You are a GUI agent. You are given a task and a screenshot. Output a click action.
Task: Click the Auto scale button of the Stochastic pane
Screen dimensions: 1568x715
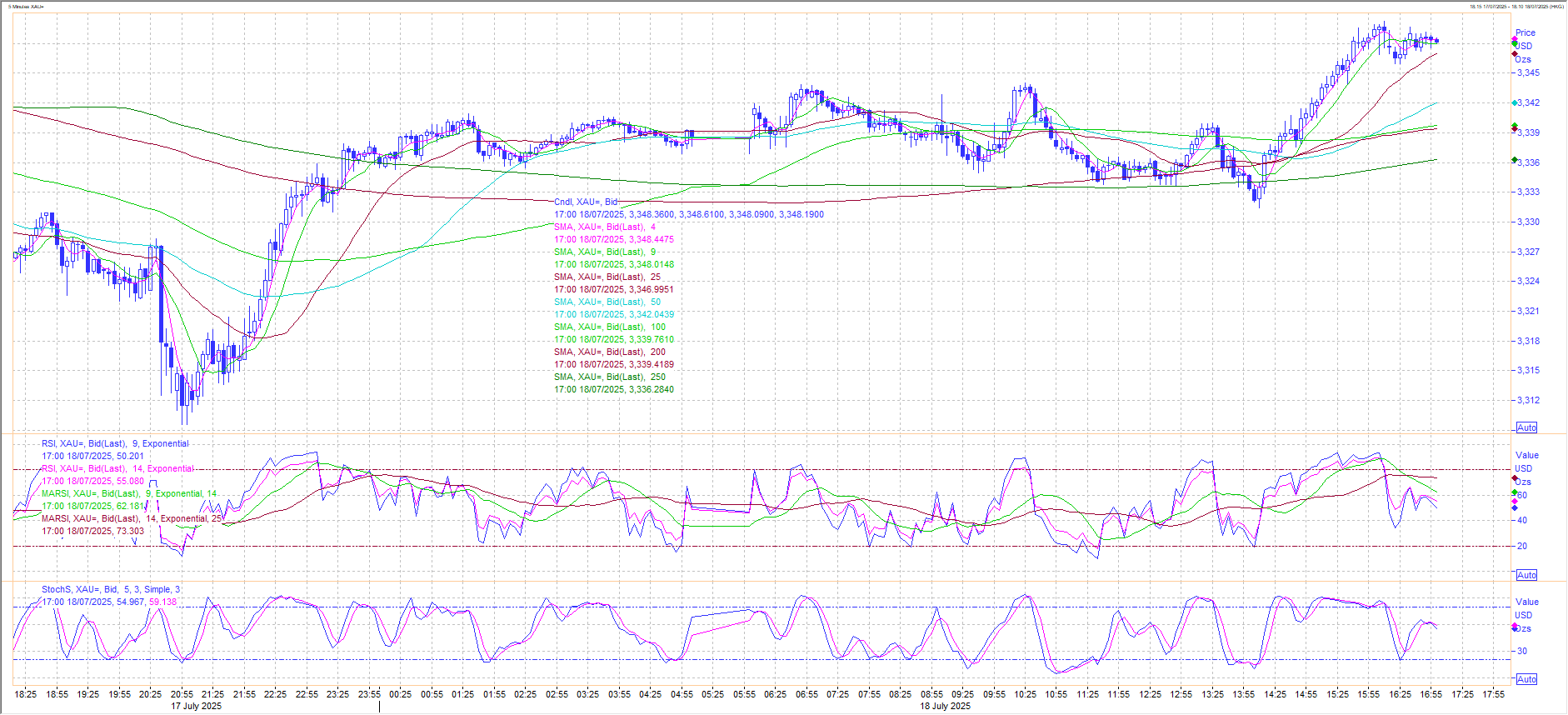1526,679
